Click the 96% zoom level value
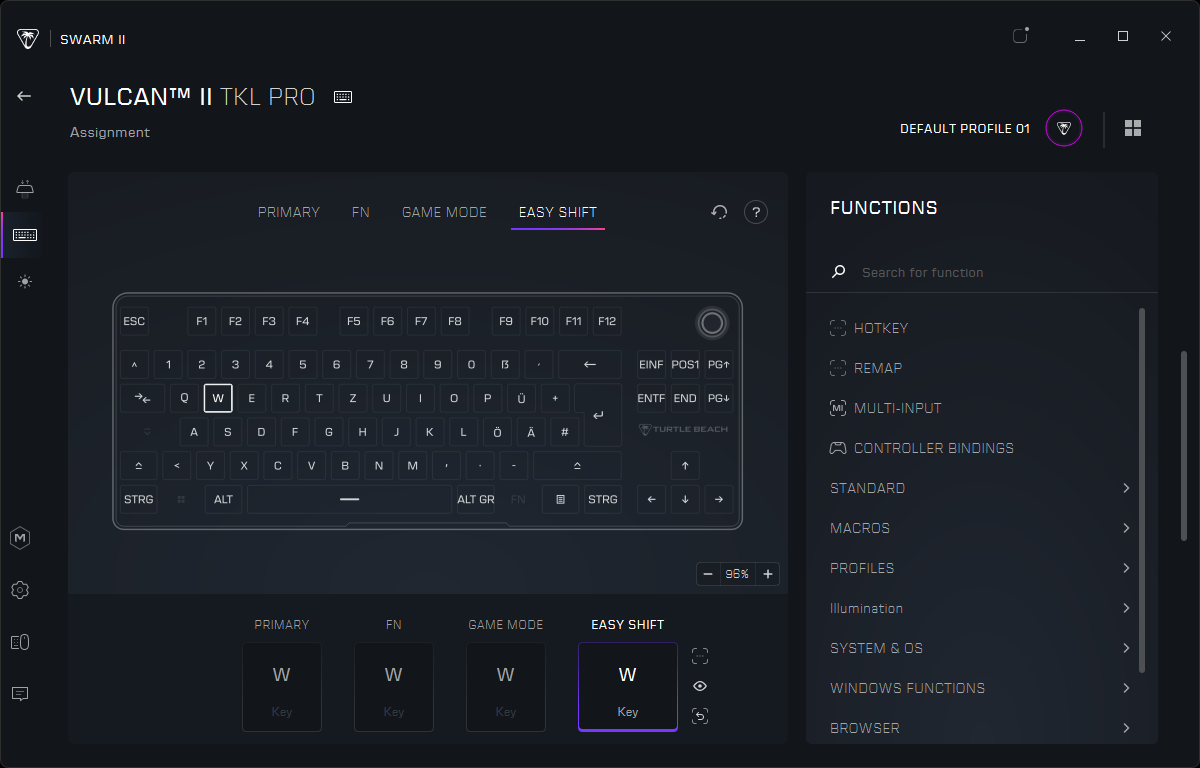Image resolution: width=1200 pixels, height=768 pixels. click(x=738, y=574)
